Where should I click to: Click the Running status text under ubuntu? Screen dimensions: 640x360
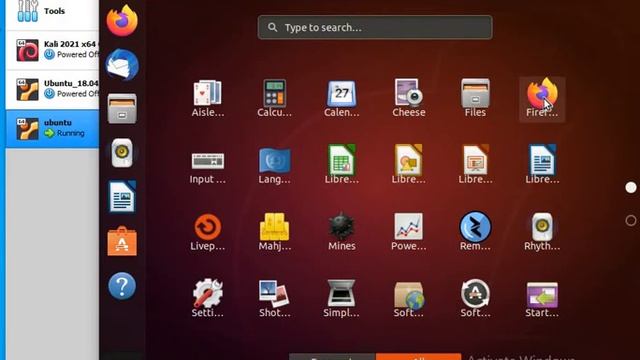(x=71, y=133)
